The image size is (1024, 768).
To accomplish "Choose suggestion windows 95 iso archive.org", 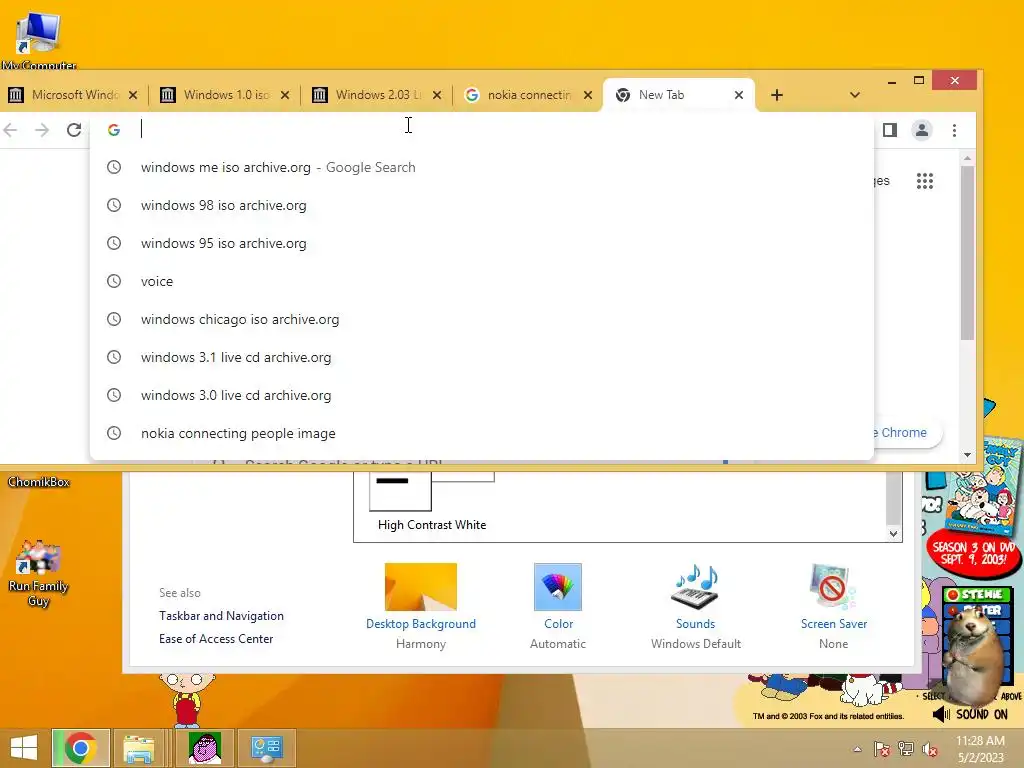I will pos(481,243).
